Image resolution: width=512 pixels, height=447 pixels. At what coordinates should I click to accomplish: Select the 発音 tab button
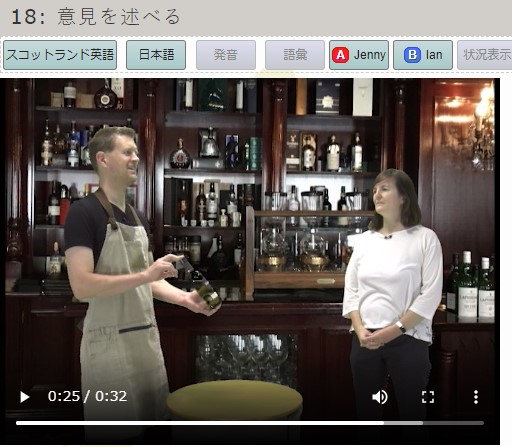tap(226, 55)
